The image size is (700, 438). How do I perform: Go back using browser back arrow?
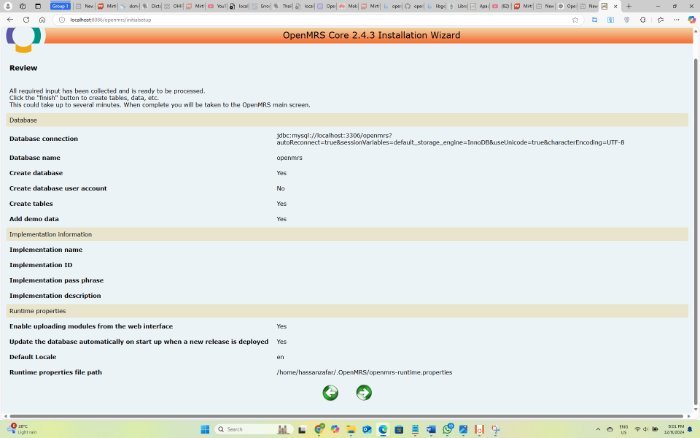tap(11, 19)
